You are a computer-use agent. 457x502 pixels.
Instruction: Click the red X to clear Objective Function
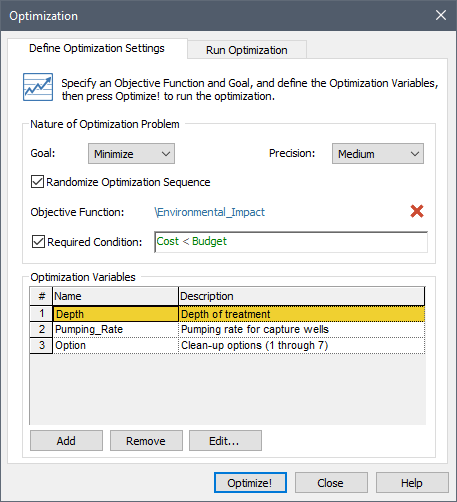pos(417,211)
